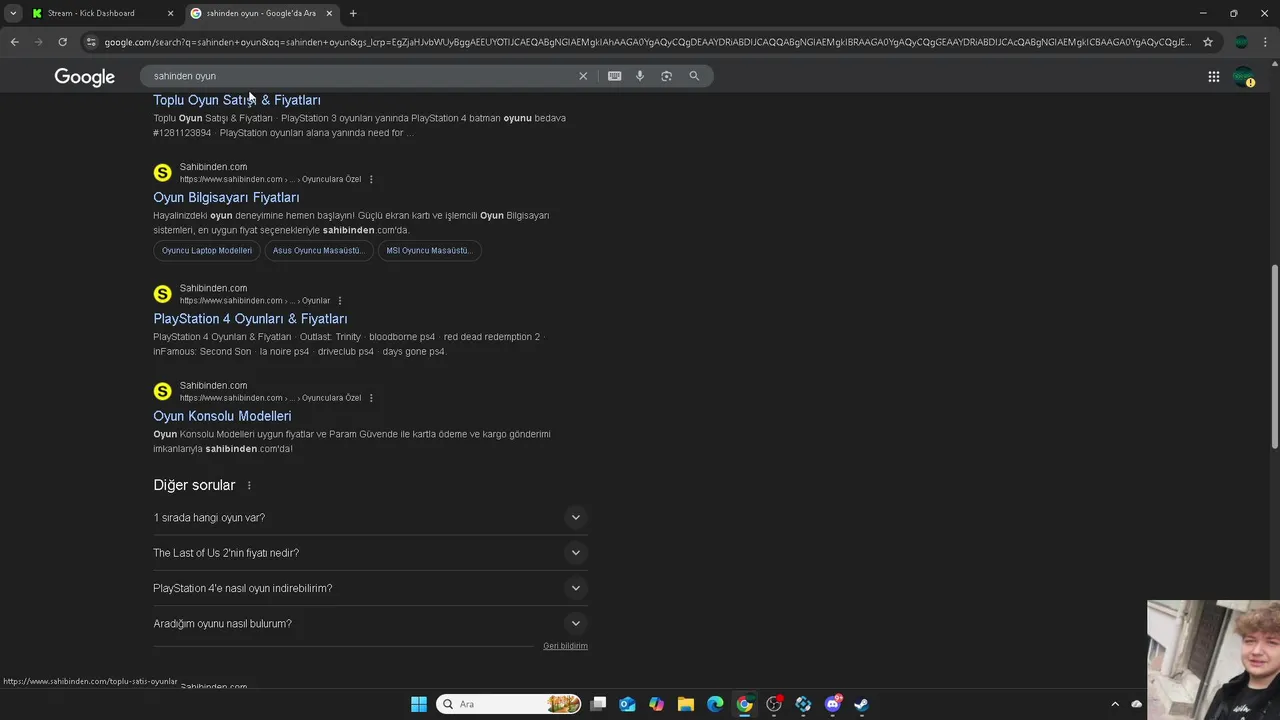Open Copilot from the taskbar

656,704
